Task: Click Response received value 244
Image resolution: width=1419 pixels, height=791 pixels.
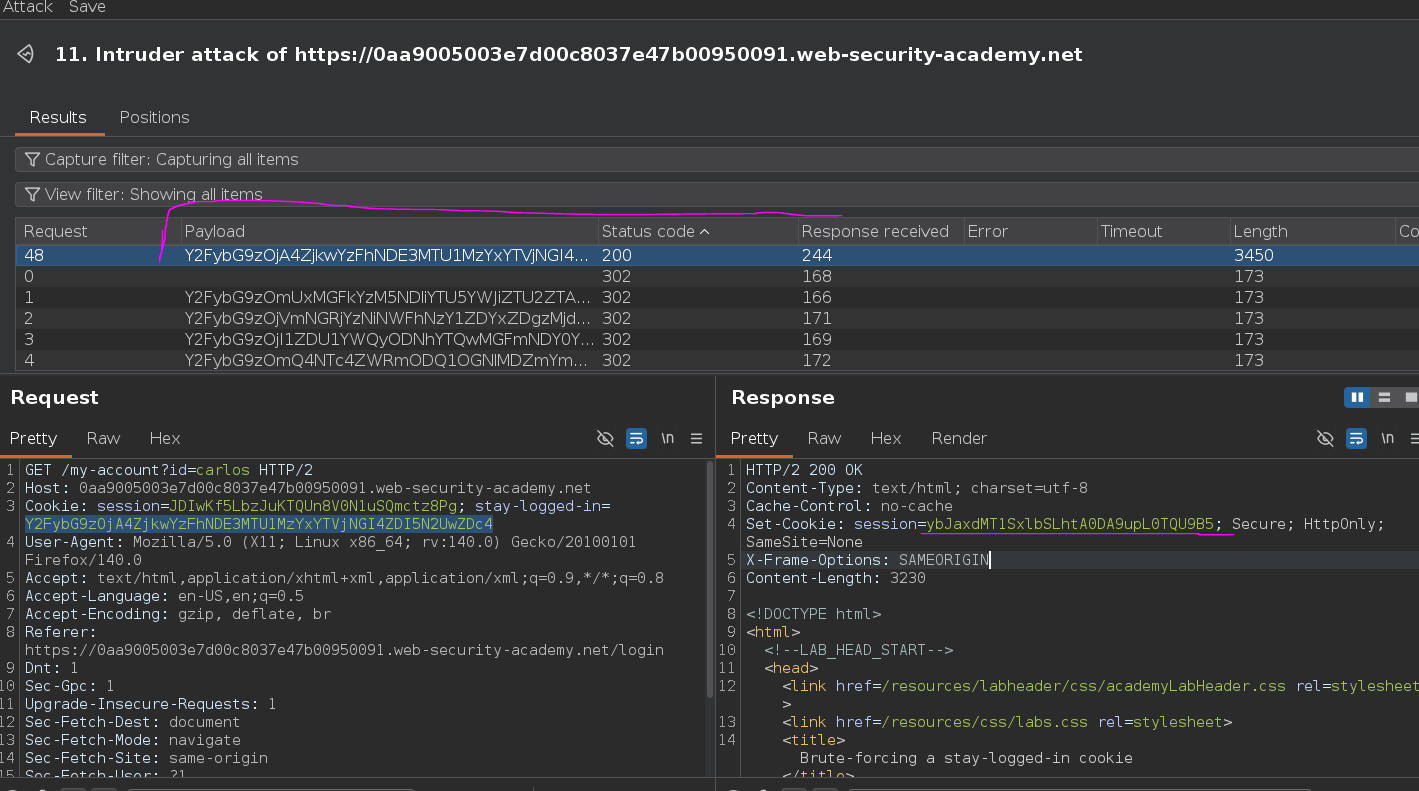Action: point(816,255)
